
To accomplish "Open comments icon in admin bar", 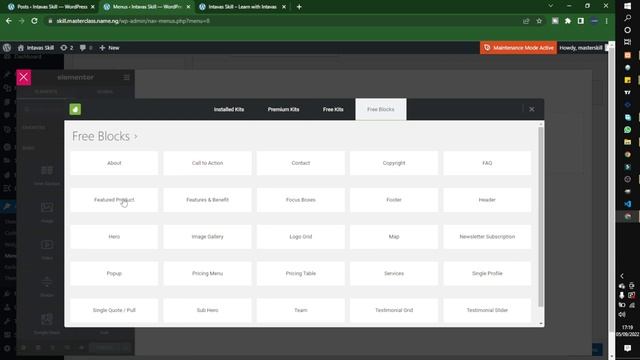I will (x=86, y=48).
